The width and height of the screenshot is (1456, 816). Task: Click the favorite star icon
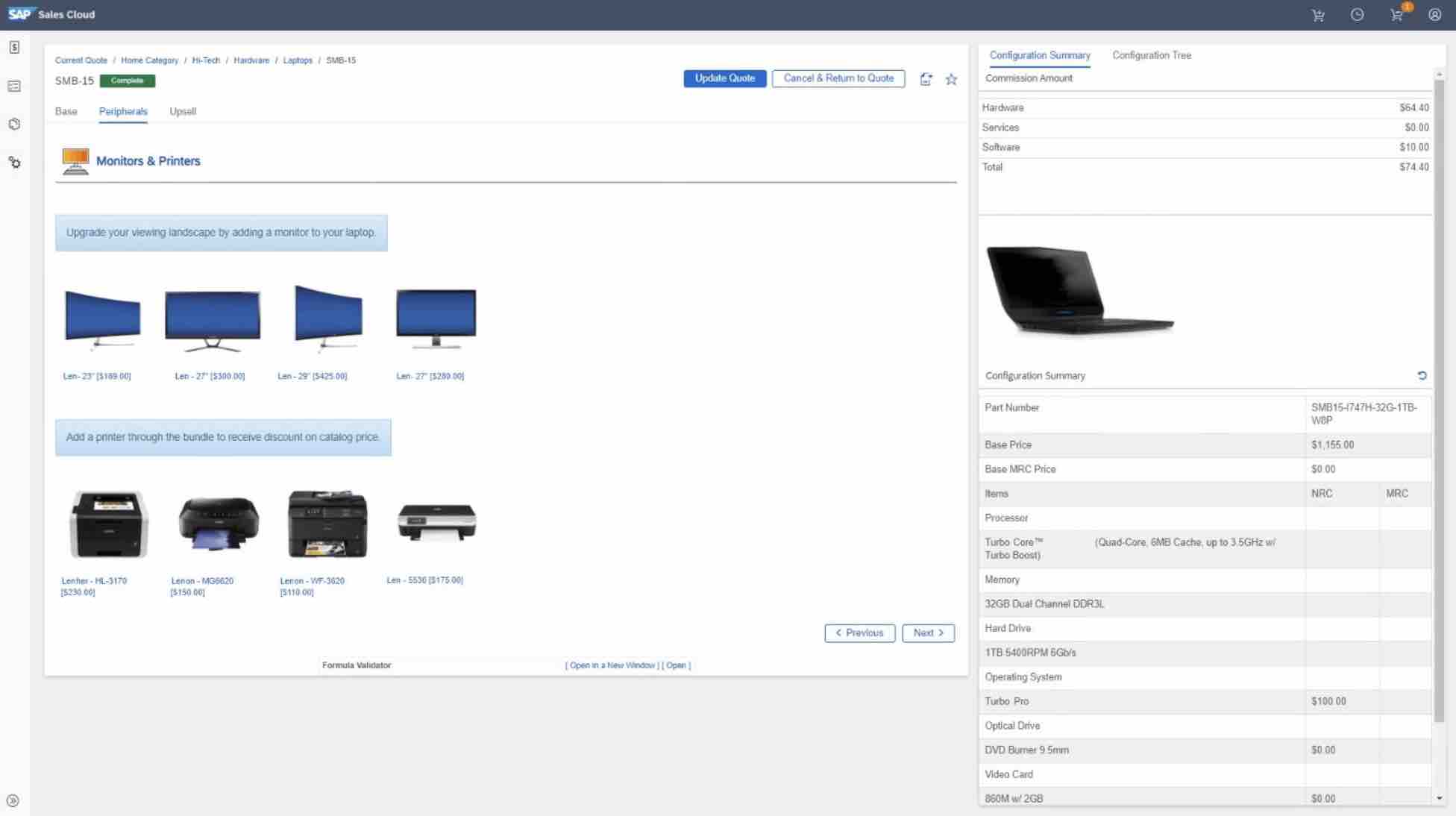tap(951, 79)
